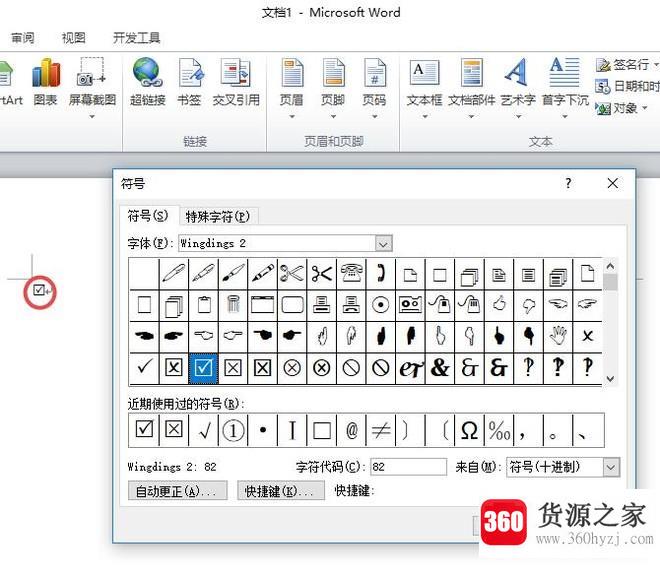Insert 艺术字 WordArt
Viewport: 660px width, 575px height.
coord(518,82)
